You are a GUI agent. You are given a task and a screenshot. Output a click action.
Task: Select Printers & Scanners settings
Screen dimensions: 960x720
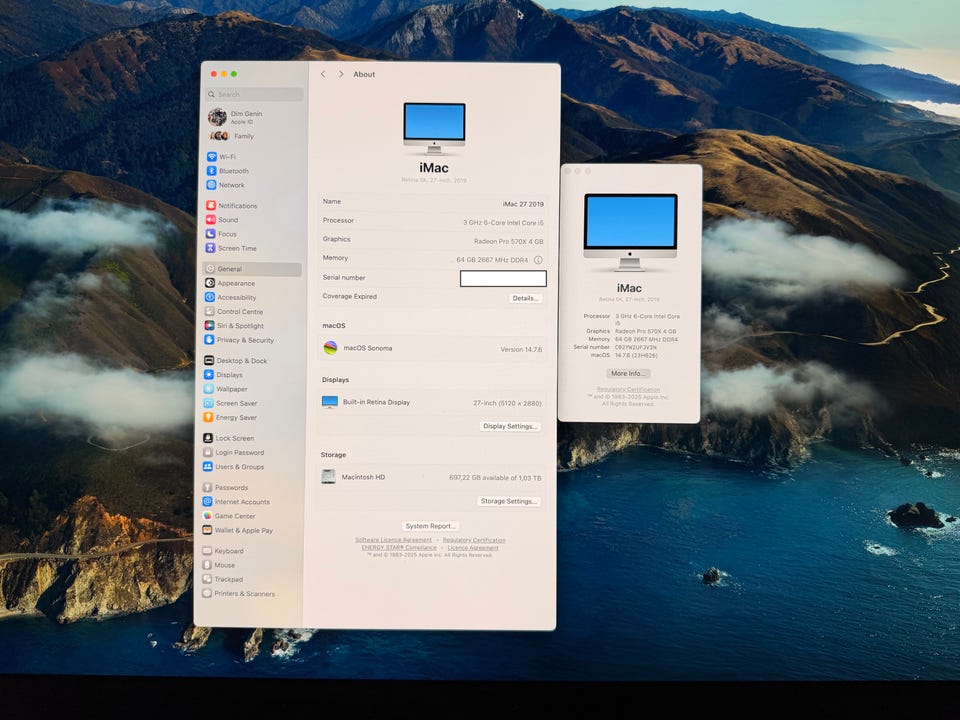pyautogui.click(x=238, y=594)
